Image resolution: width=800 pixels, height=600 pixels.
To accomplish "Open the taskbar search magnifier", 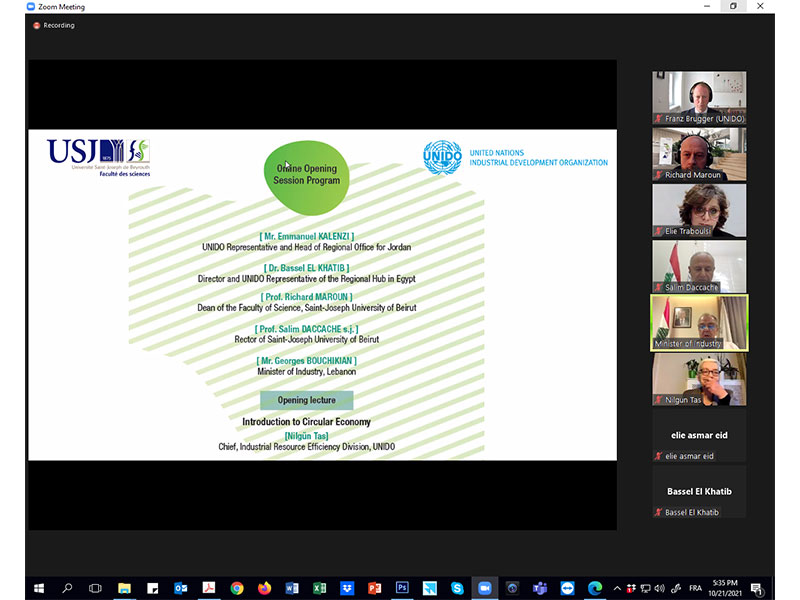I will (67, 588).
